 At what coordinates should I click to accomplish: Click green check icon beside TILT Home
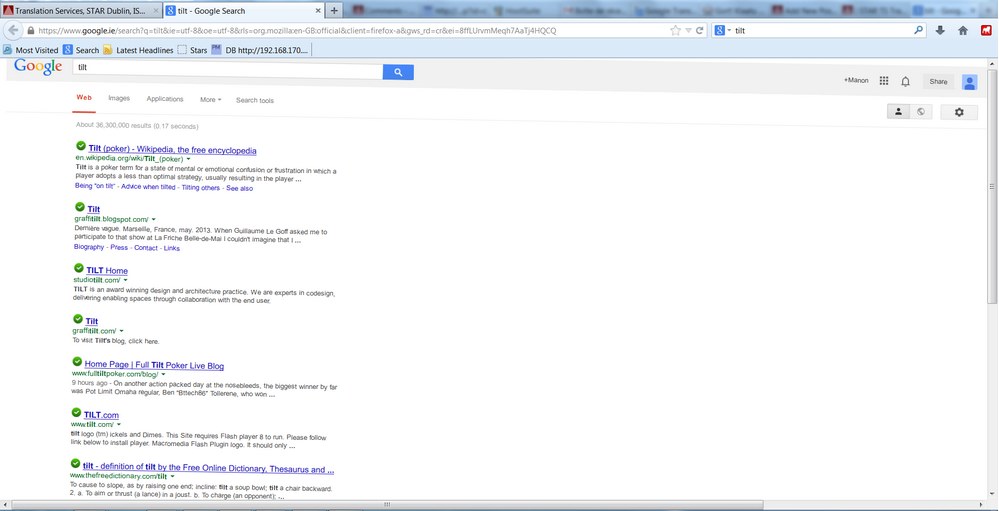(79, 268)
